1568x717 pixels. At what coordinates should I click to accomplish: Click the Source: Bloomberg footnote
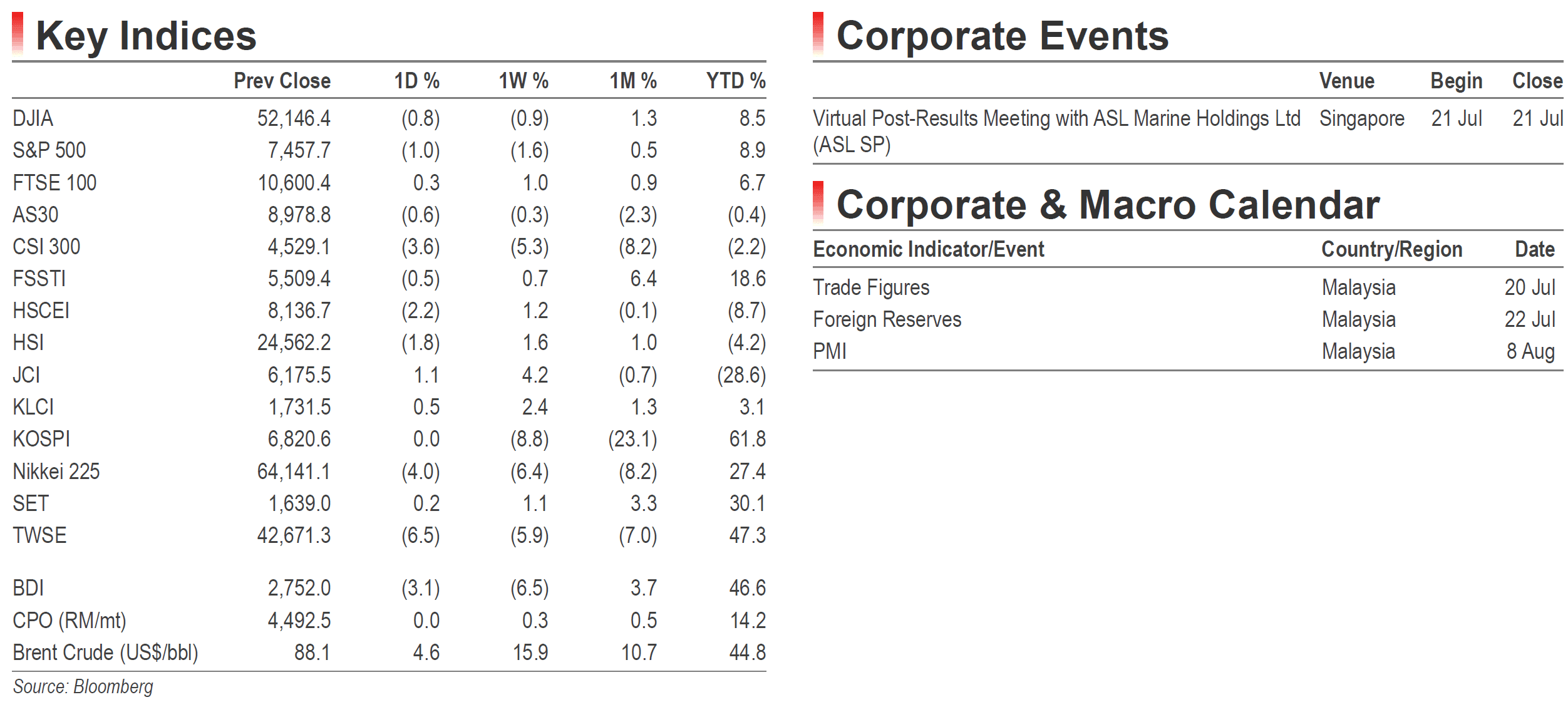(x=83, y=687)
